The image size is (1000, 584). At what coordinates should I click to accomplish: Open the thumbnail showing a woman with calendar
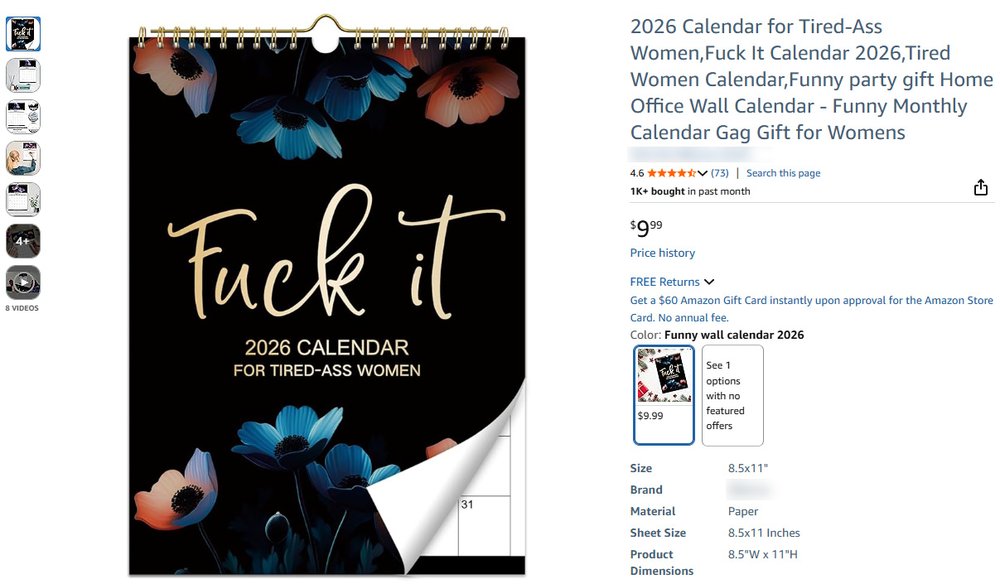point(23,158)
